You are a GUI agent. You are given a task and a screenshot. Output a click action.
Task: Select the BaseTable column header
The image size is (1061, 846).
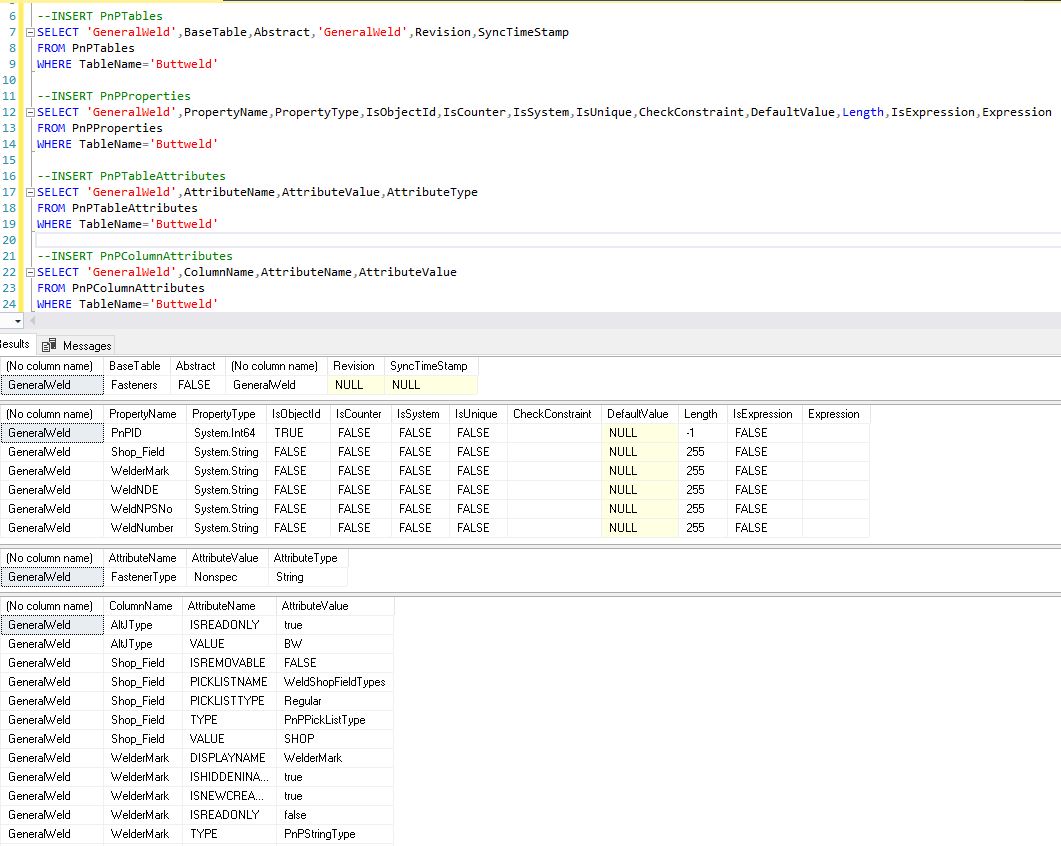pos(134,366)
